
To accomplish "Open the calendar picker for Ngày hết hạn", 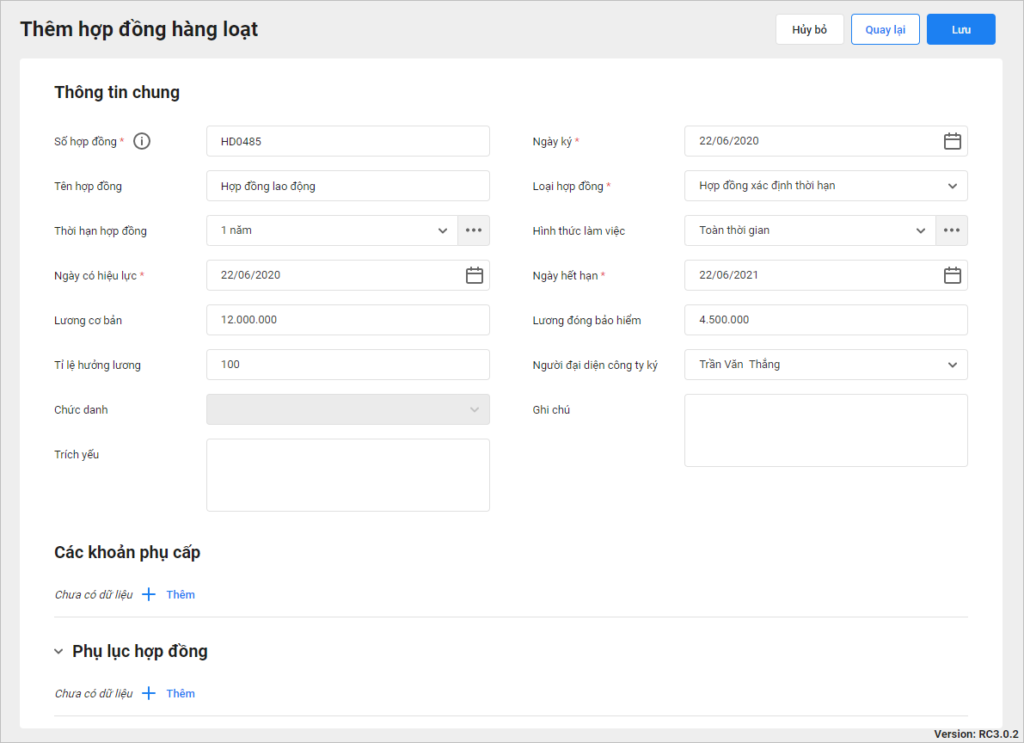I will (952, 275).
